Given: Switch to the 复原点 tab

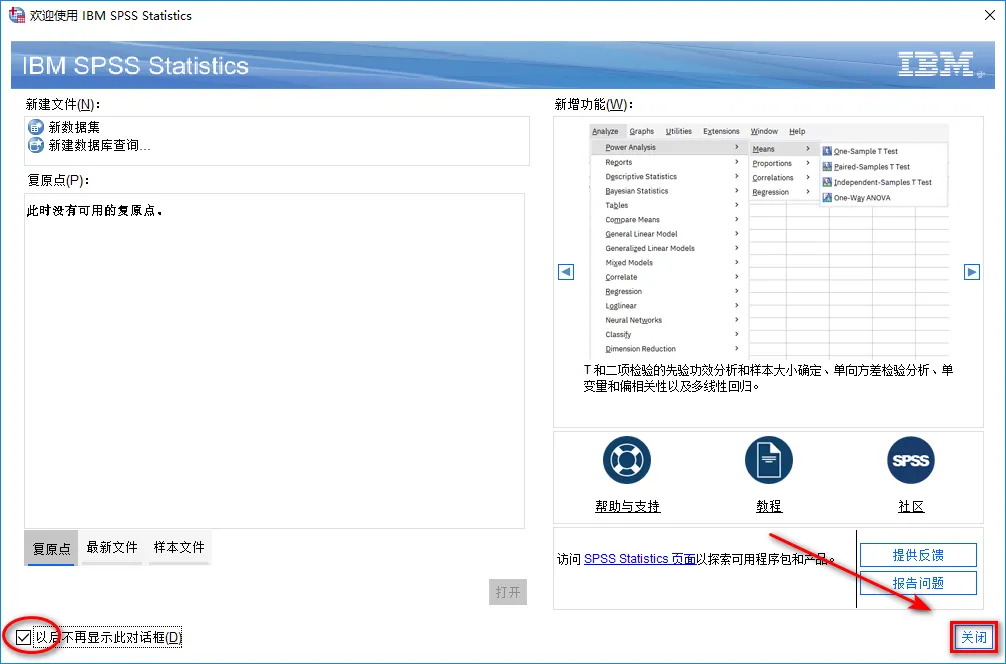Looking at the screenshot, I should [x=51, y=549].
